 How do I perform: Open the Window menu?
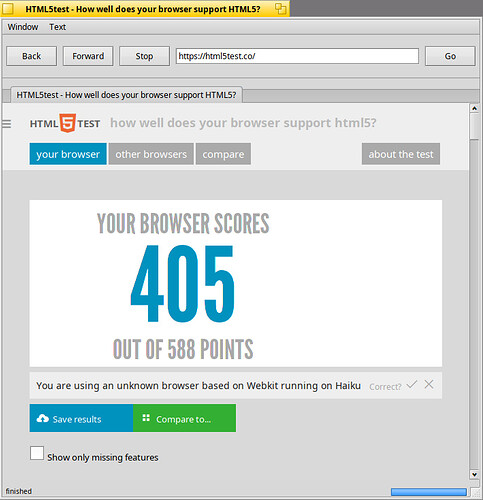click(23, 27)
